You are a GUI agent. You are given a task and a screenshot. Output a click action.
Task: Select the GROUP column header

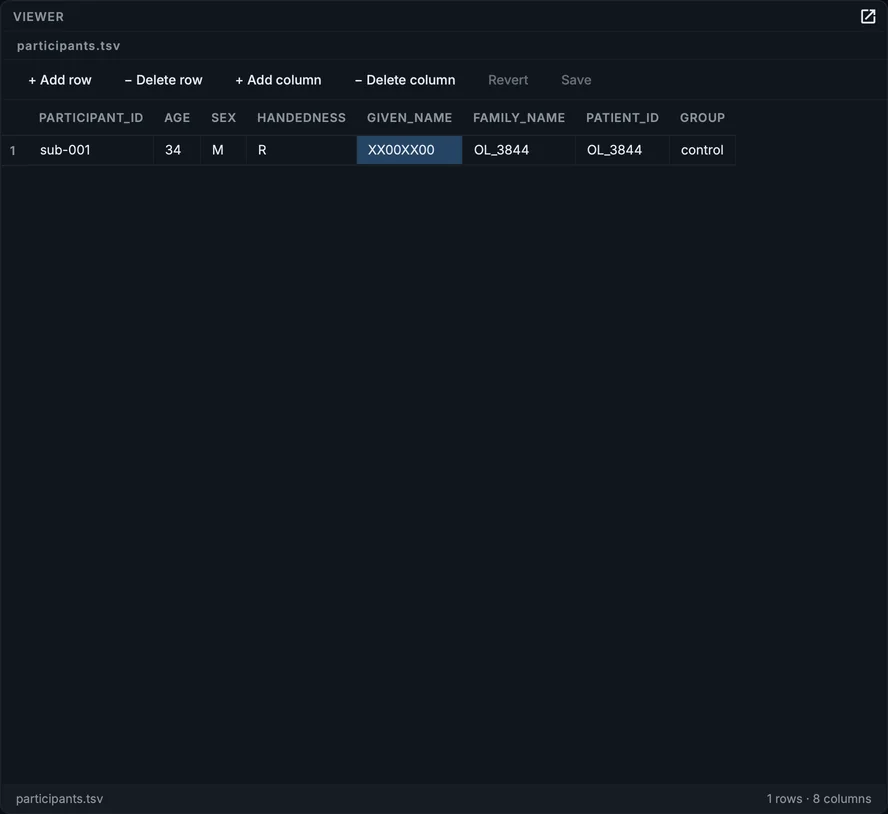click(x=702, y=118)
